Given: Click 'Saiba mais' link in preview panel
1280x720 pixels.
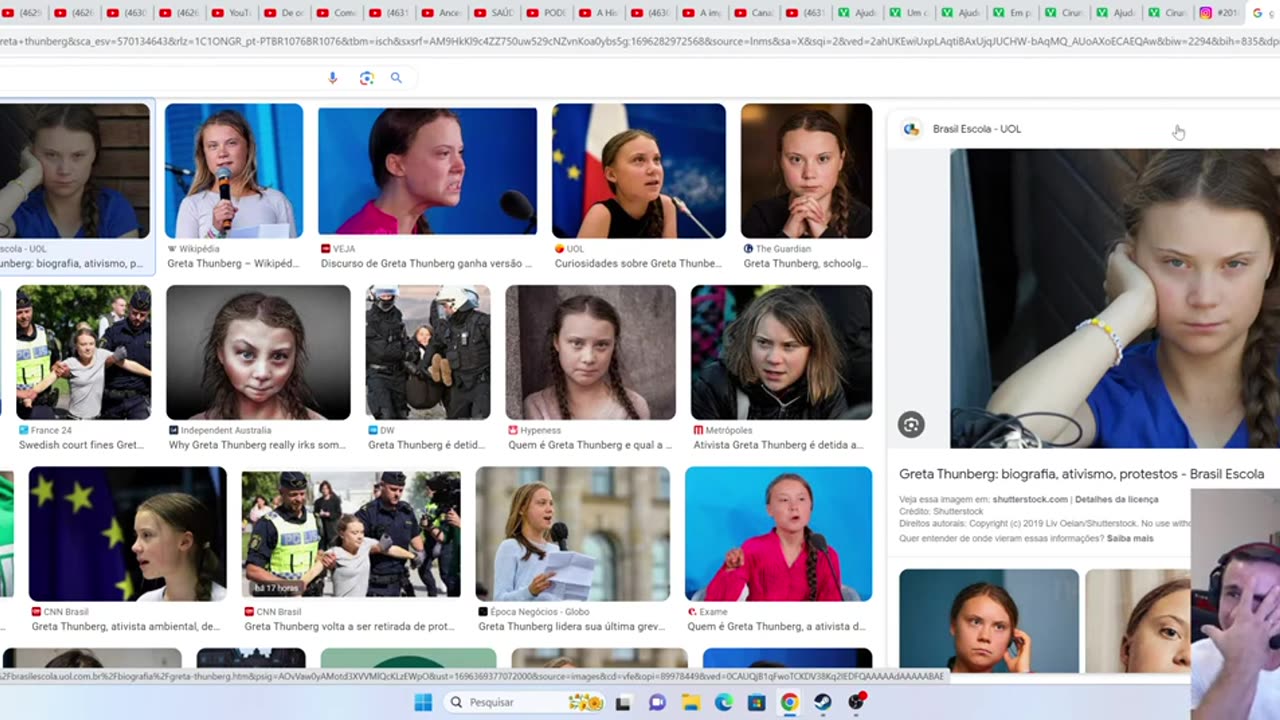Looking at the screenshot, I should (x=1130, y=538).
